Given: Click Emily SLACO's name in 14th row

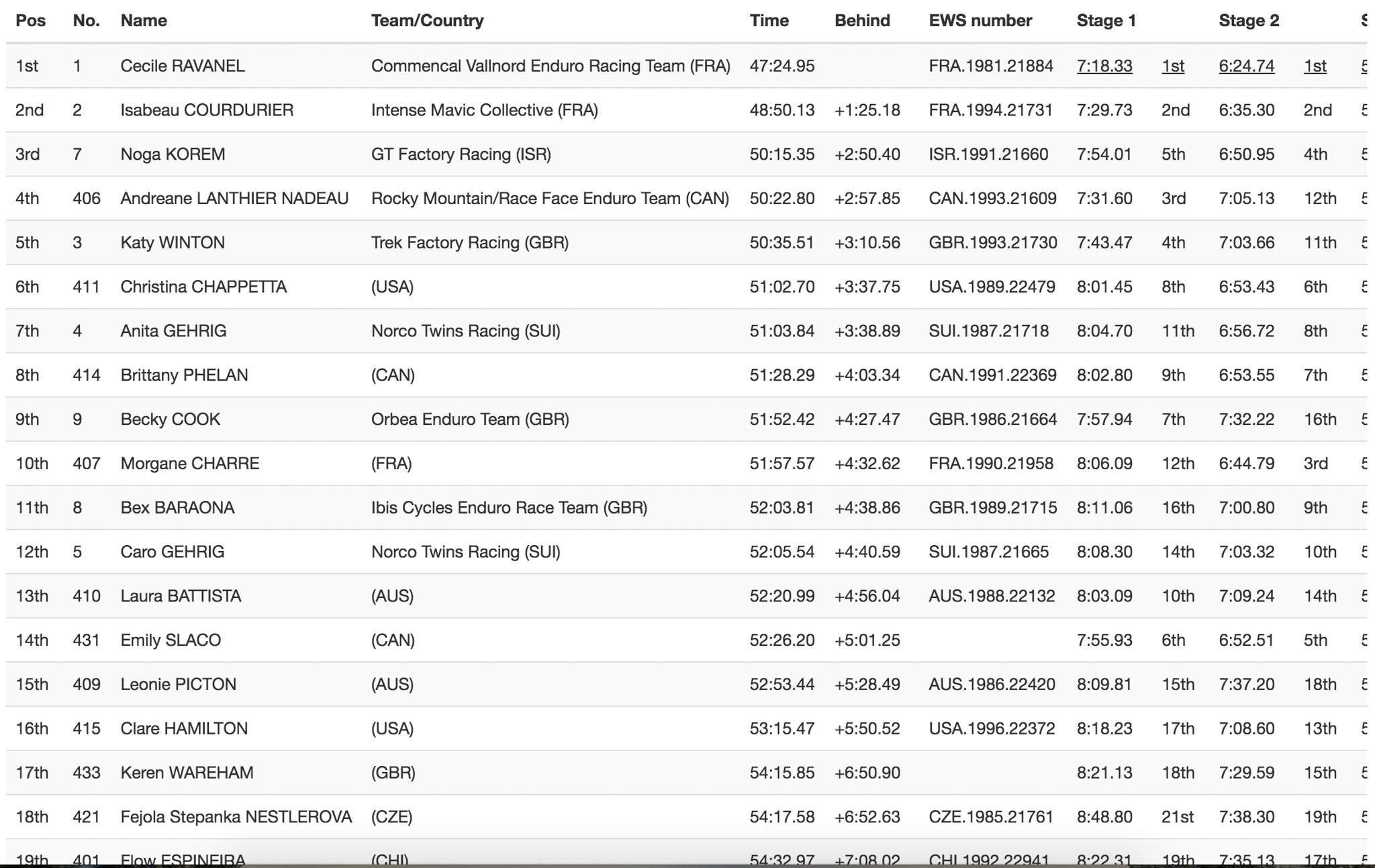Looking at the screenshot, I should [171, 640].
